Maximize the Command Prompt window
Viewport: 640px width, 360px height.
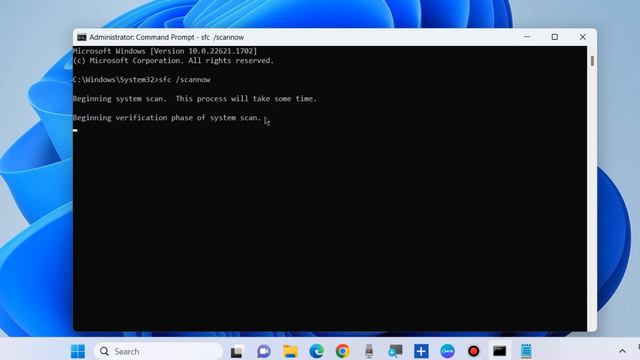[x=555, y=37]
